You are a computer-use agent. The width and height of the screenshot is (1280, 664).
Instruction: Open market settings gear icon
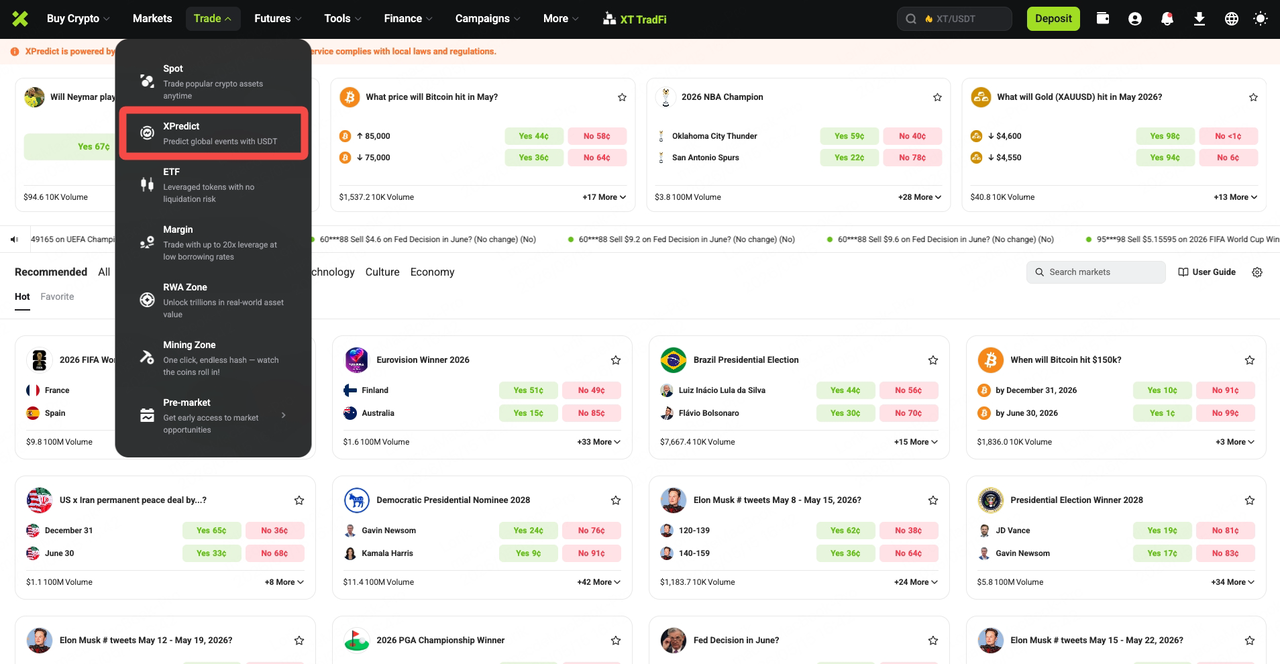[1257, 272]
